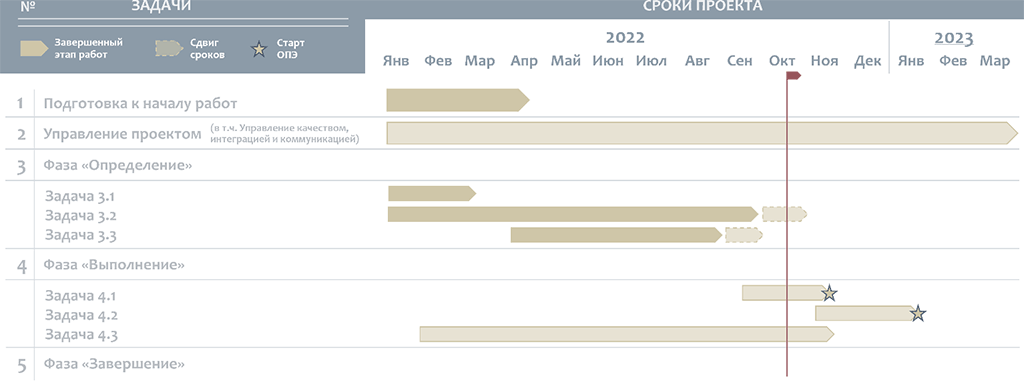Click the Старт ОПЭ star legend icon
This screenshot has height=387, width=1024.
coord(259,49)
